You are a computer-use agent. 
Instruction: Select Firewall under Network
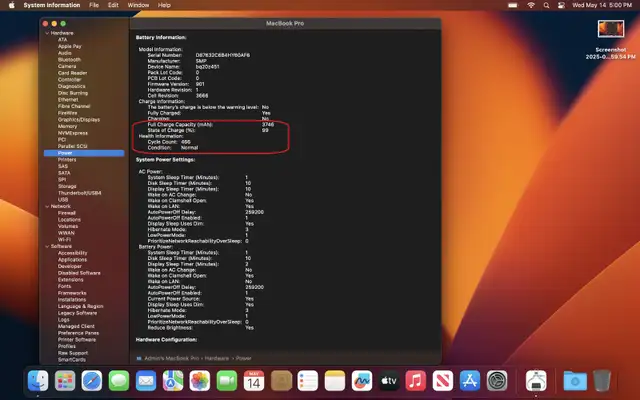coord(67,213)
